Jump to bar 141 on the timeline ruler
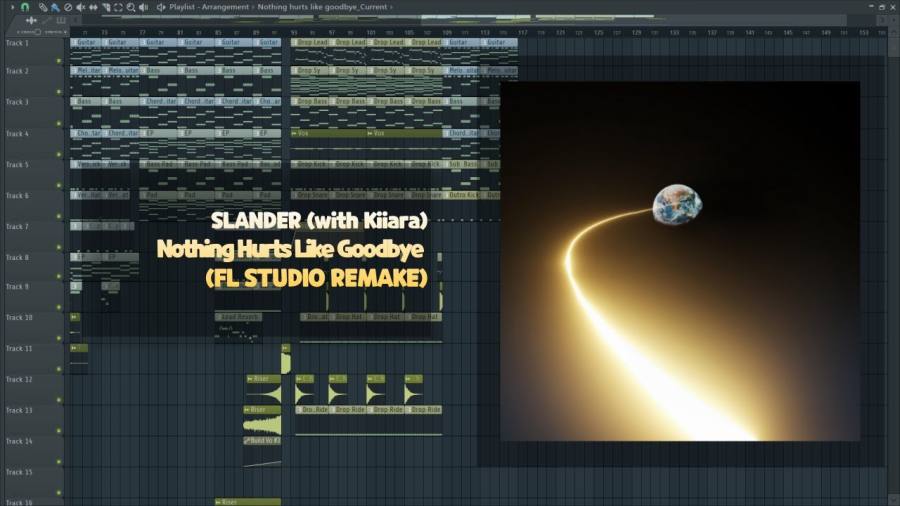Image resolution: width=900 pixels, height=506 pixels. tap(750, 33)
